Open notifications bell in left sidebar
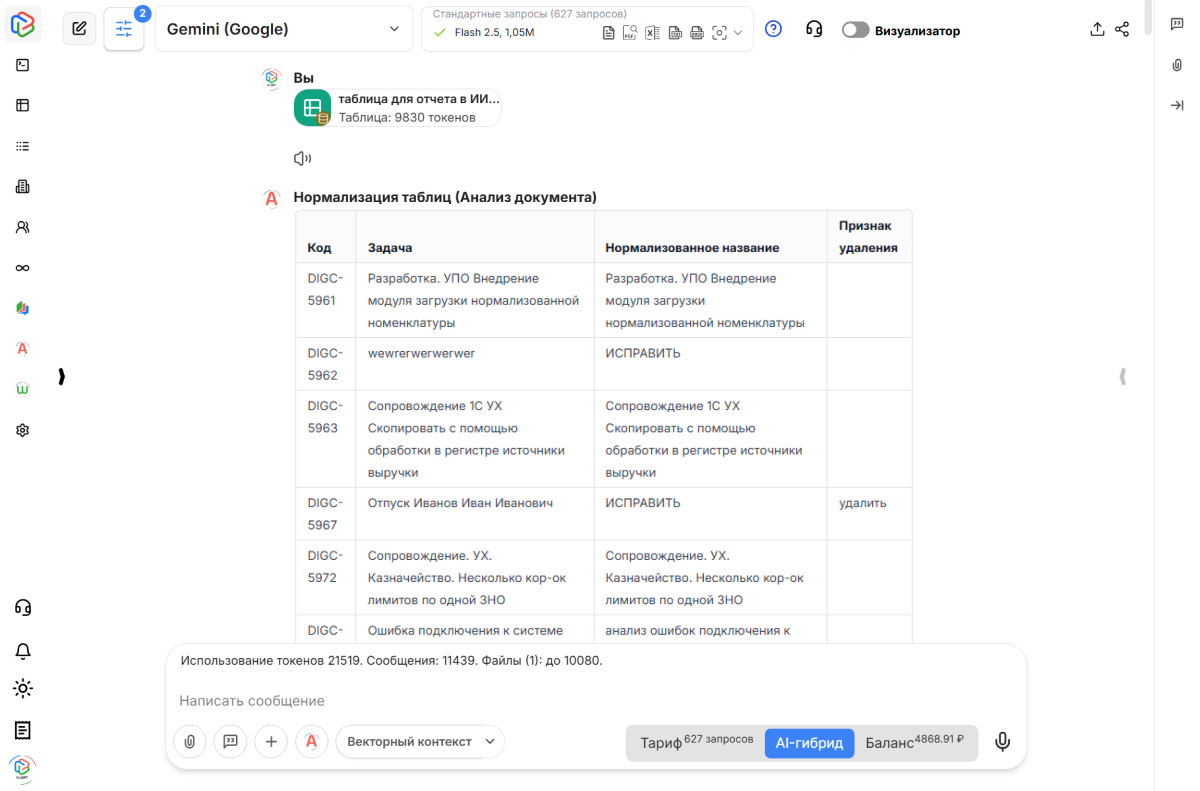 (x=23, y=651)
